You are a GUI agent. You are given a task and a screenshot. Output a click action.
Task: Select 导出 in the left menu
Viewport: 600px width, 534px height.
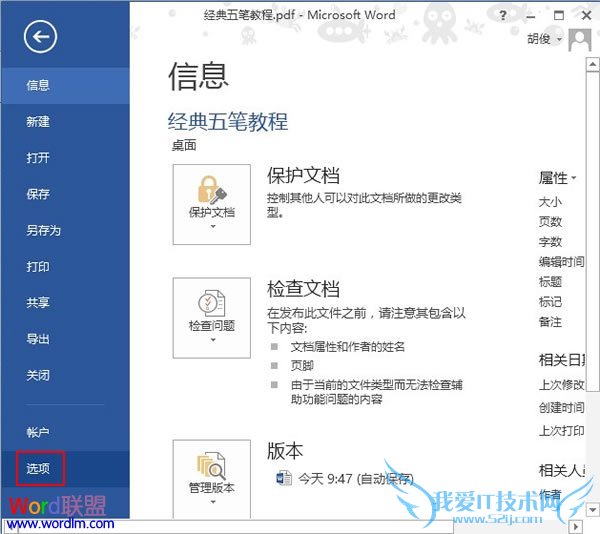coord(65,339)
